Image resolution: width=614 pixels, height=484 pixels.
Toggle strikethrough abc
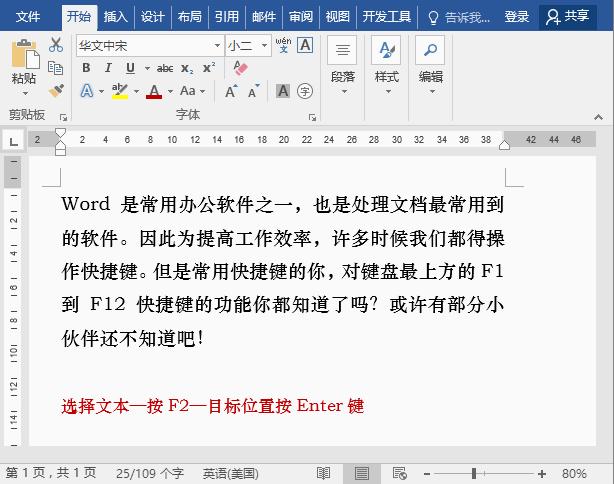(x=165, y=68)
